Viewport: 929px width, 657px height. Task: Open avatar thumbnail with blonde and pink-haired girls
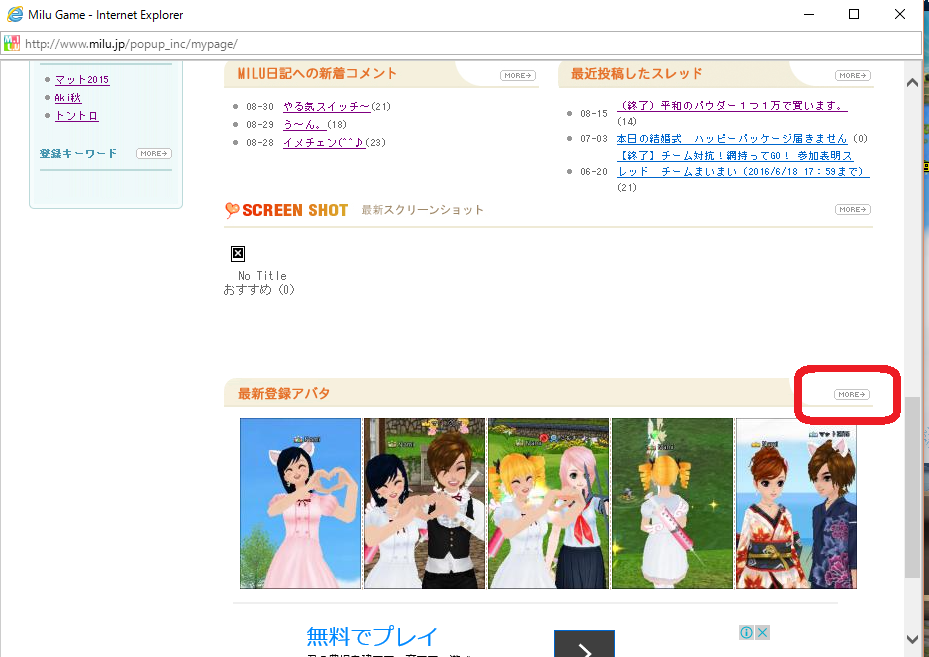548,503
